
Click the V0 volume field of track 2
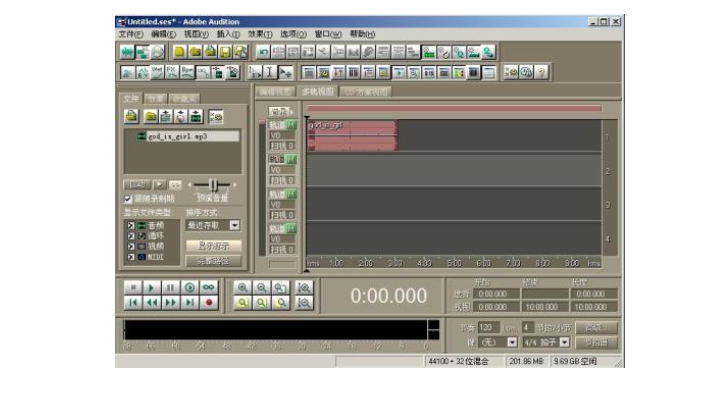click(x=282, y=170)
